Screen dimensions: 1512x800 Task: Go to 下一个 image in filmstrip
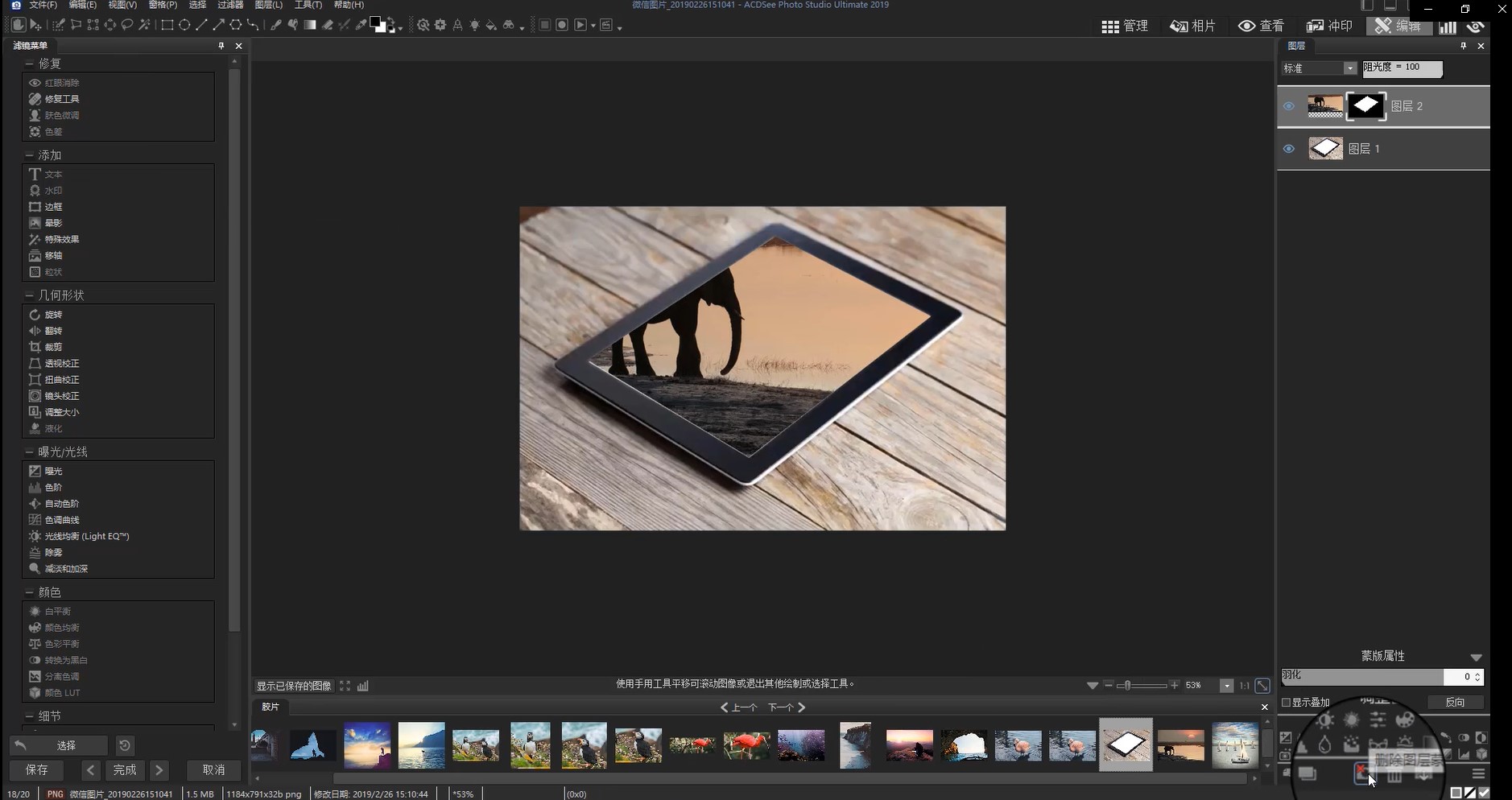pos(787,707)
